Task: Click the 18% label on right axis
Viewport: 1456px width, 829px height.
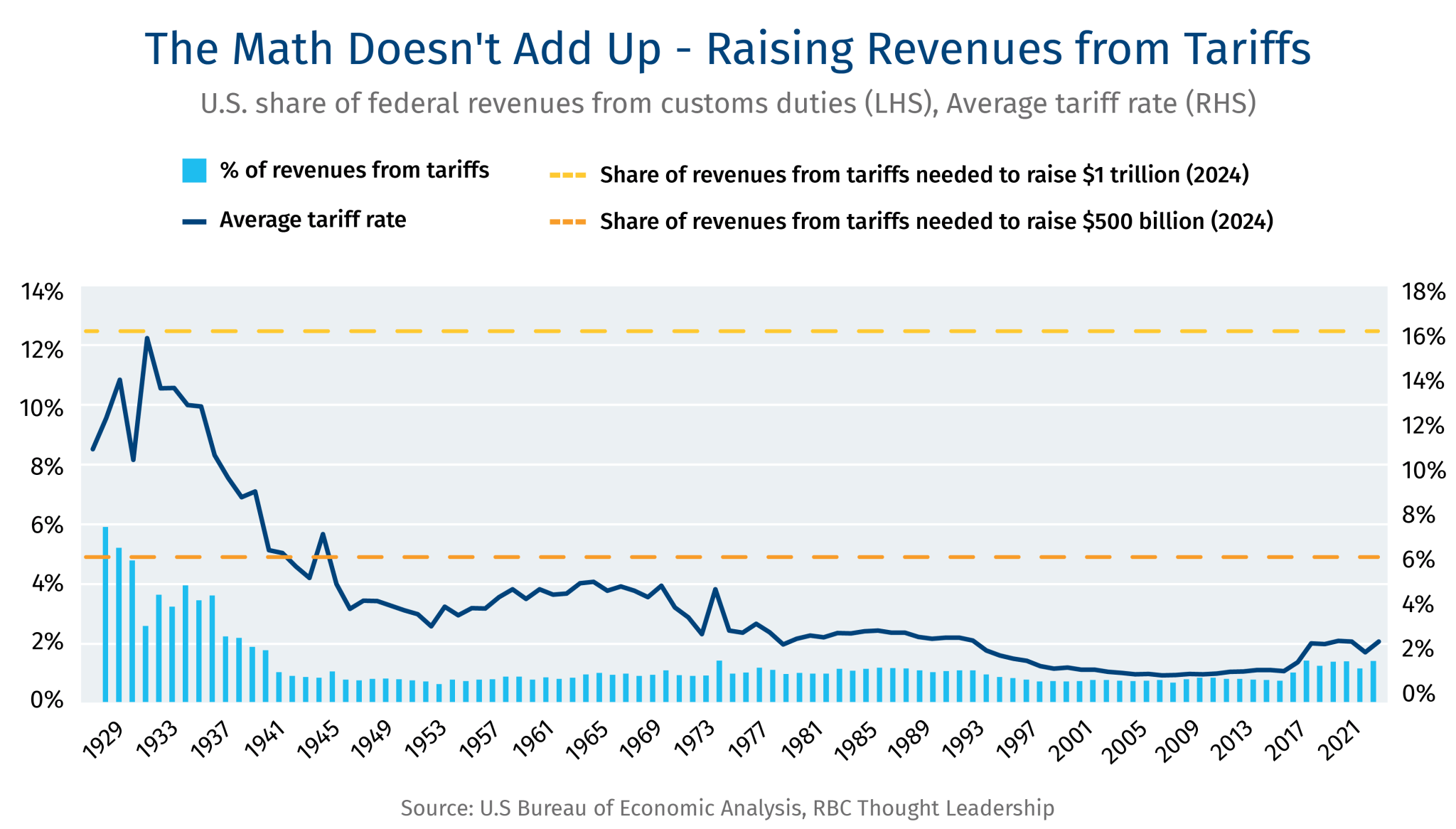Action: tap(1423, 292)
